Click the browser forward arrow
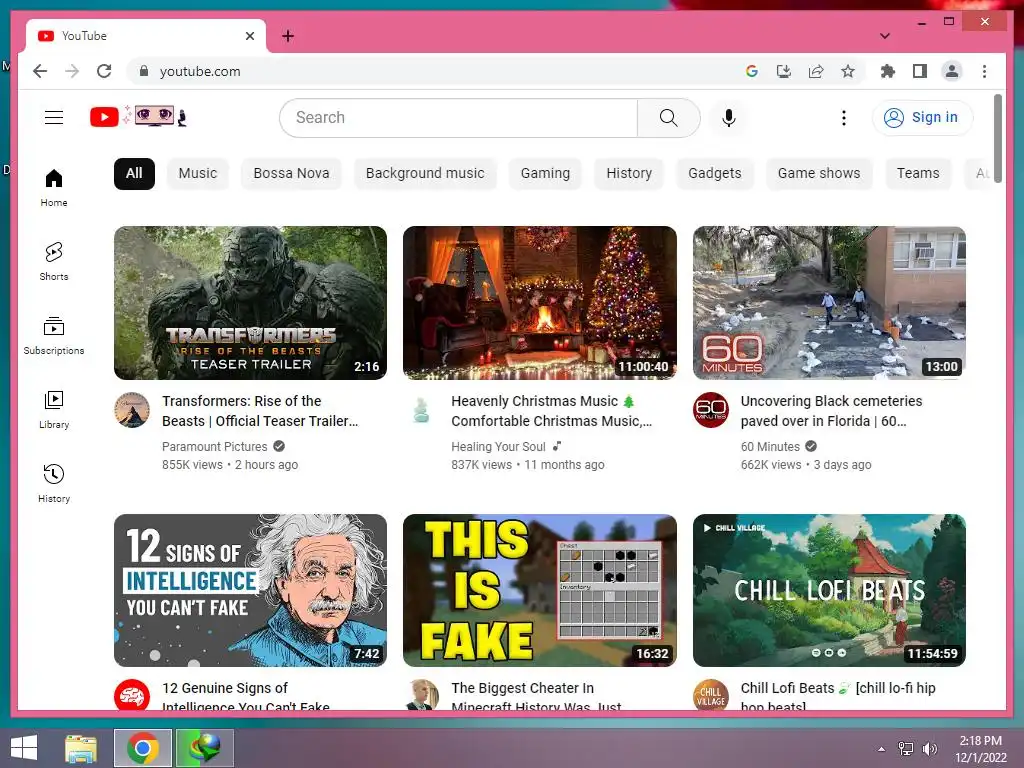 tap(72, 71)
